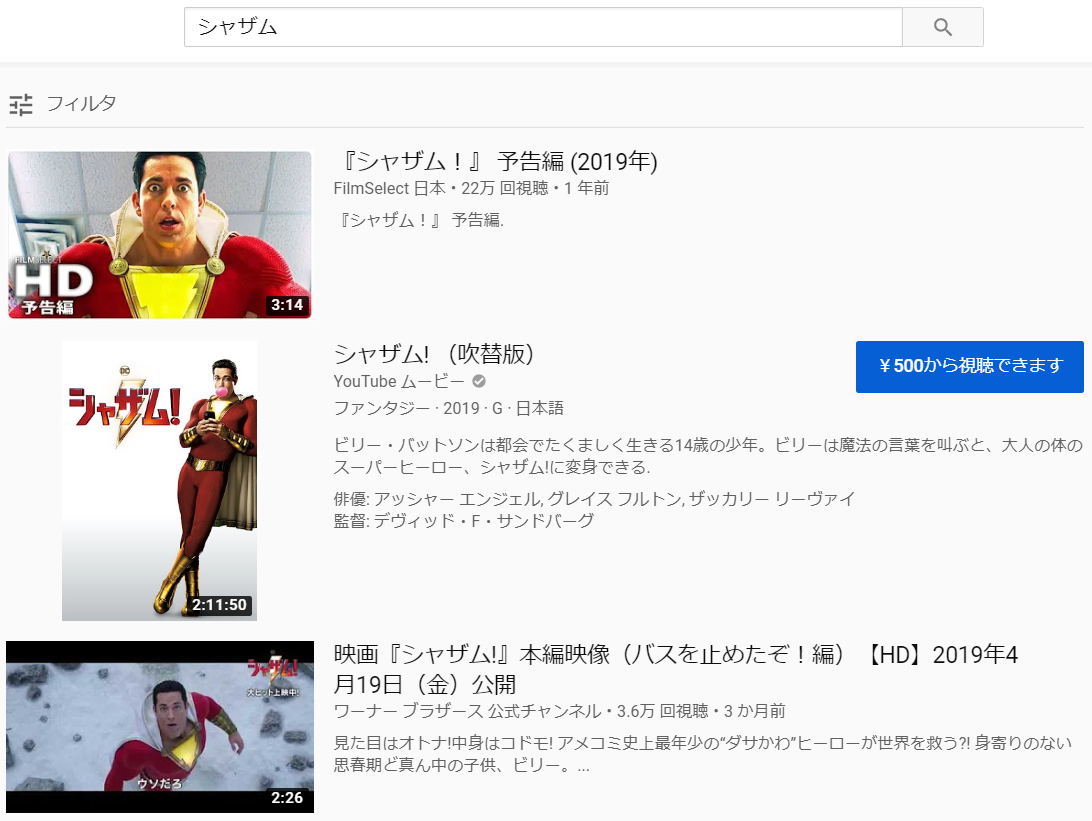Open the 『シャザム！』 予告編 (2019年) title link
Screen dimensions: 1092x821
point(496,162)
